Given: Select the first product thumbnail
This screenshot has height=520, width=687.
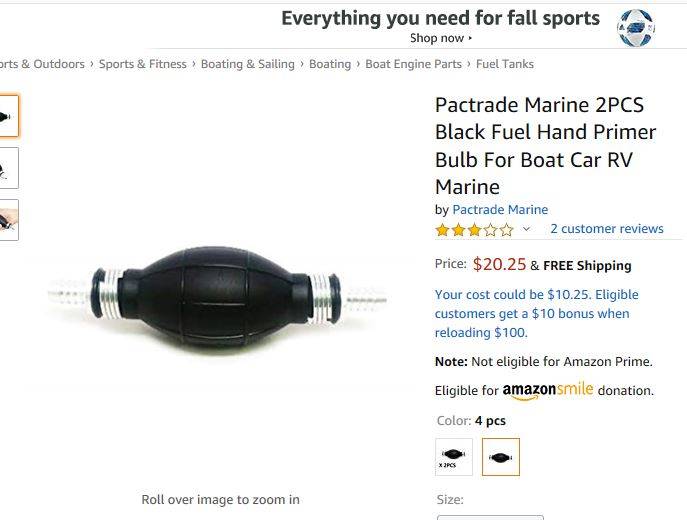Looking at the screenshot, I should pos(9,116).
